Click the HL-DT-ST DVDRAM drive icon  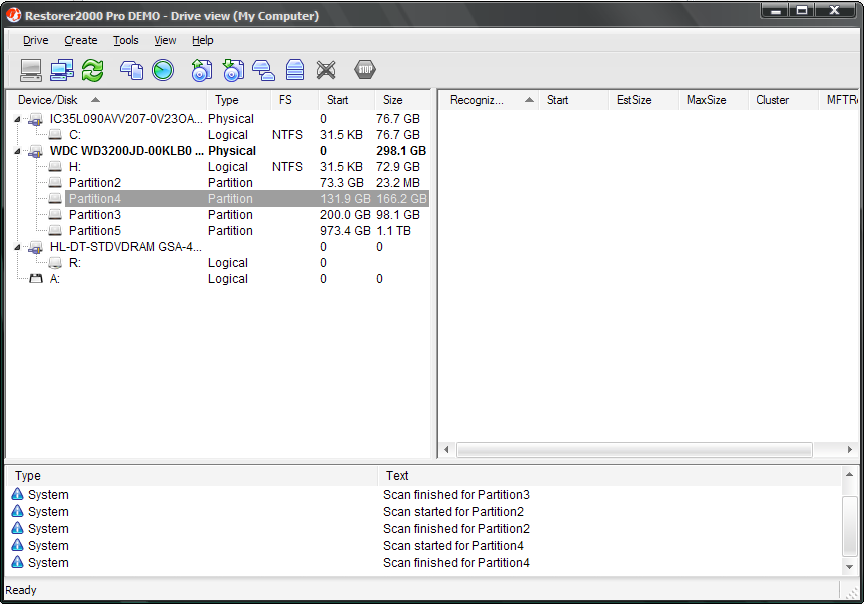pos(36,247)
